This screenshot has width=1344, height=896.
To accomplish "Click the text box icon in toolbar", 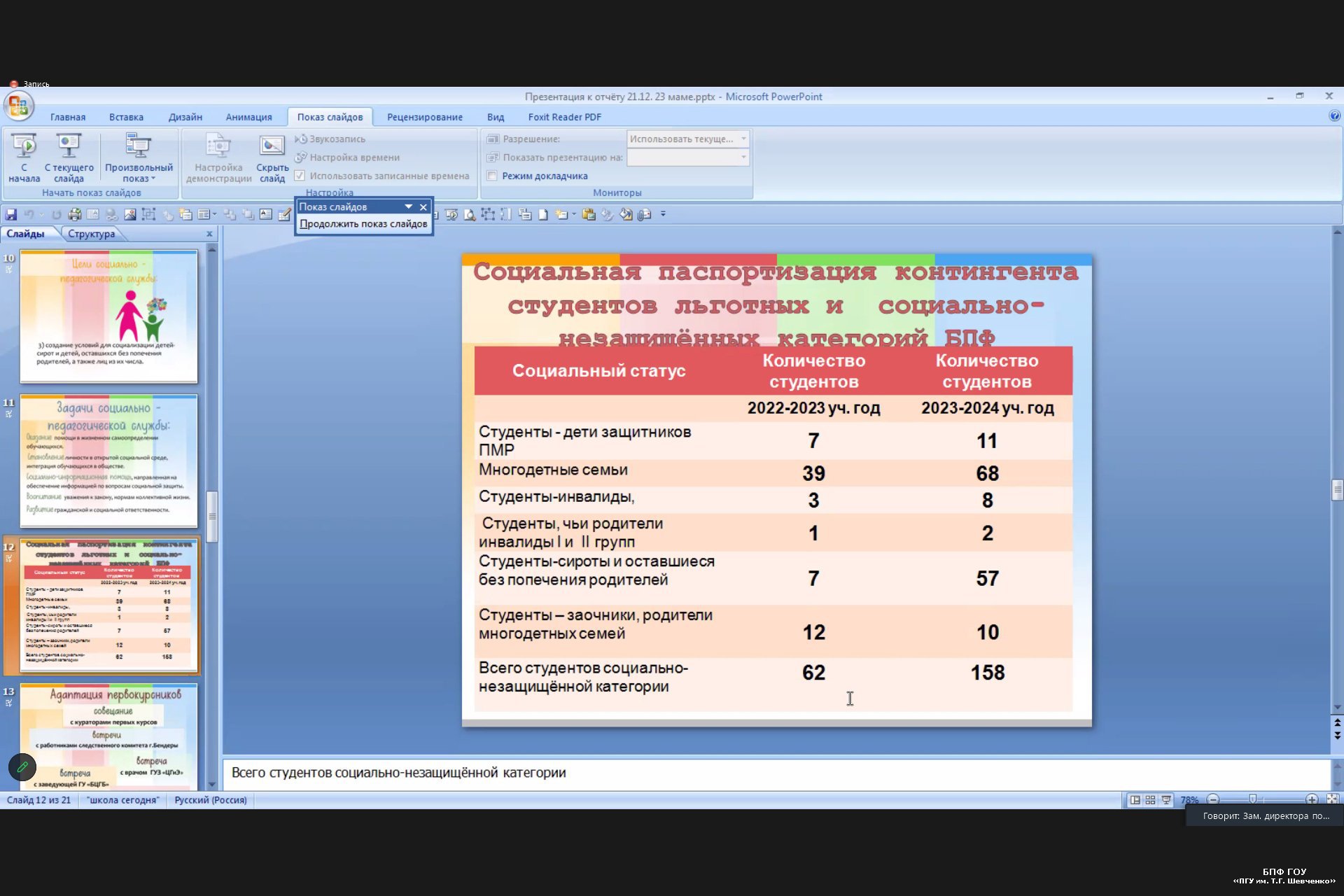I will pos(266,215).
